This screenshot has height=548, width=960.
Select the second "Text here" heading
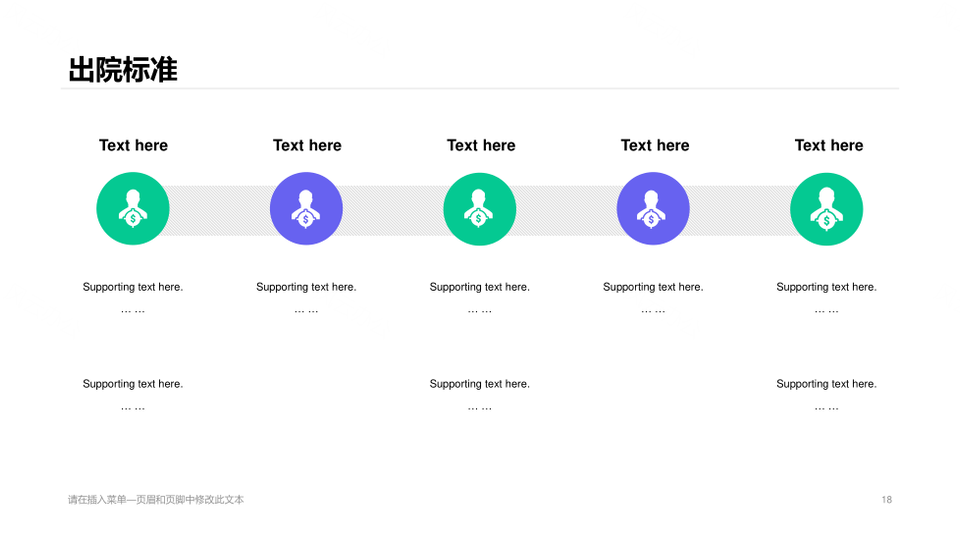click(307, 145)
